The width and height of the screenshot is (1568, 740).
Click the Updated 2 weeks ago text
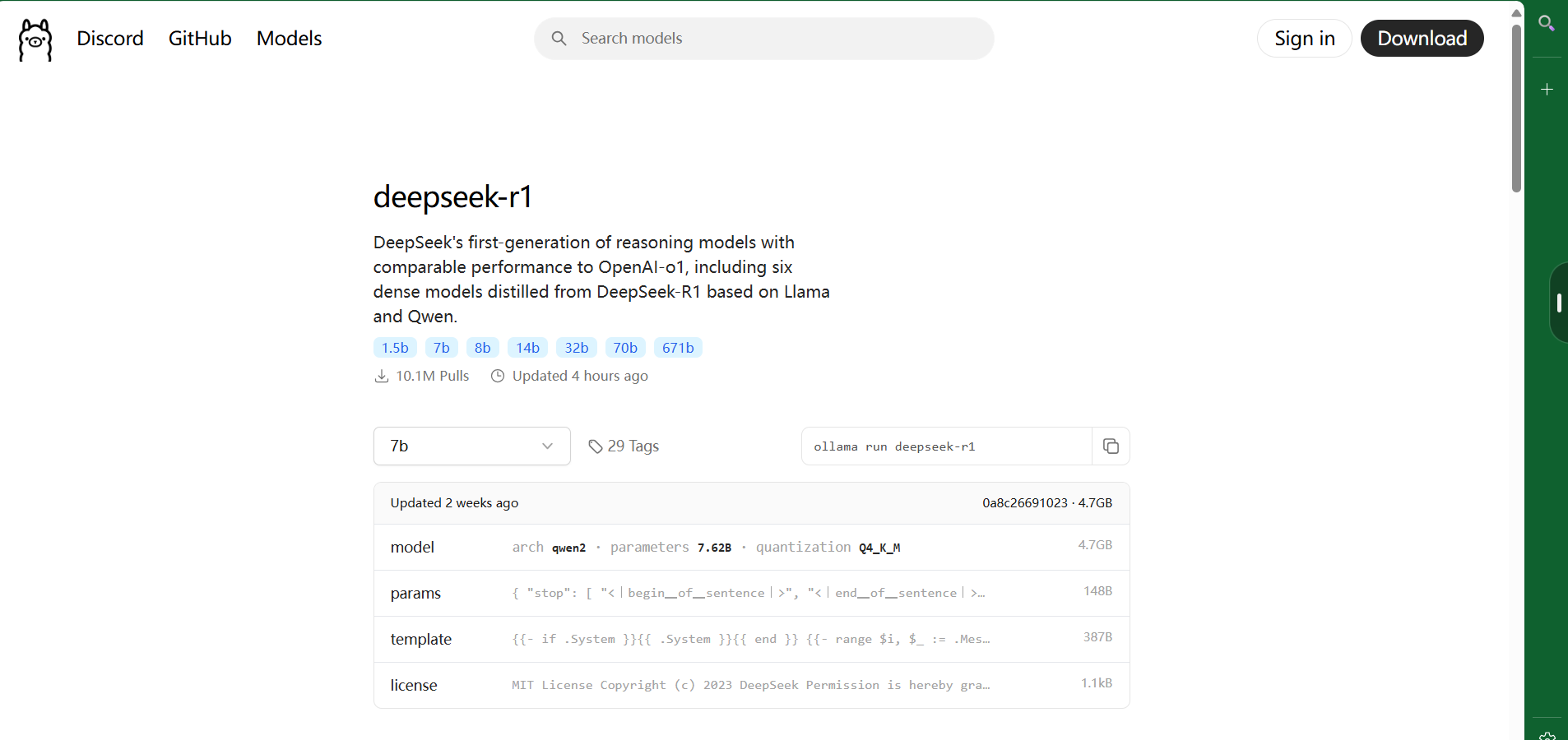click(x=454, y=503)
